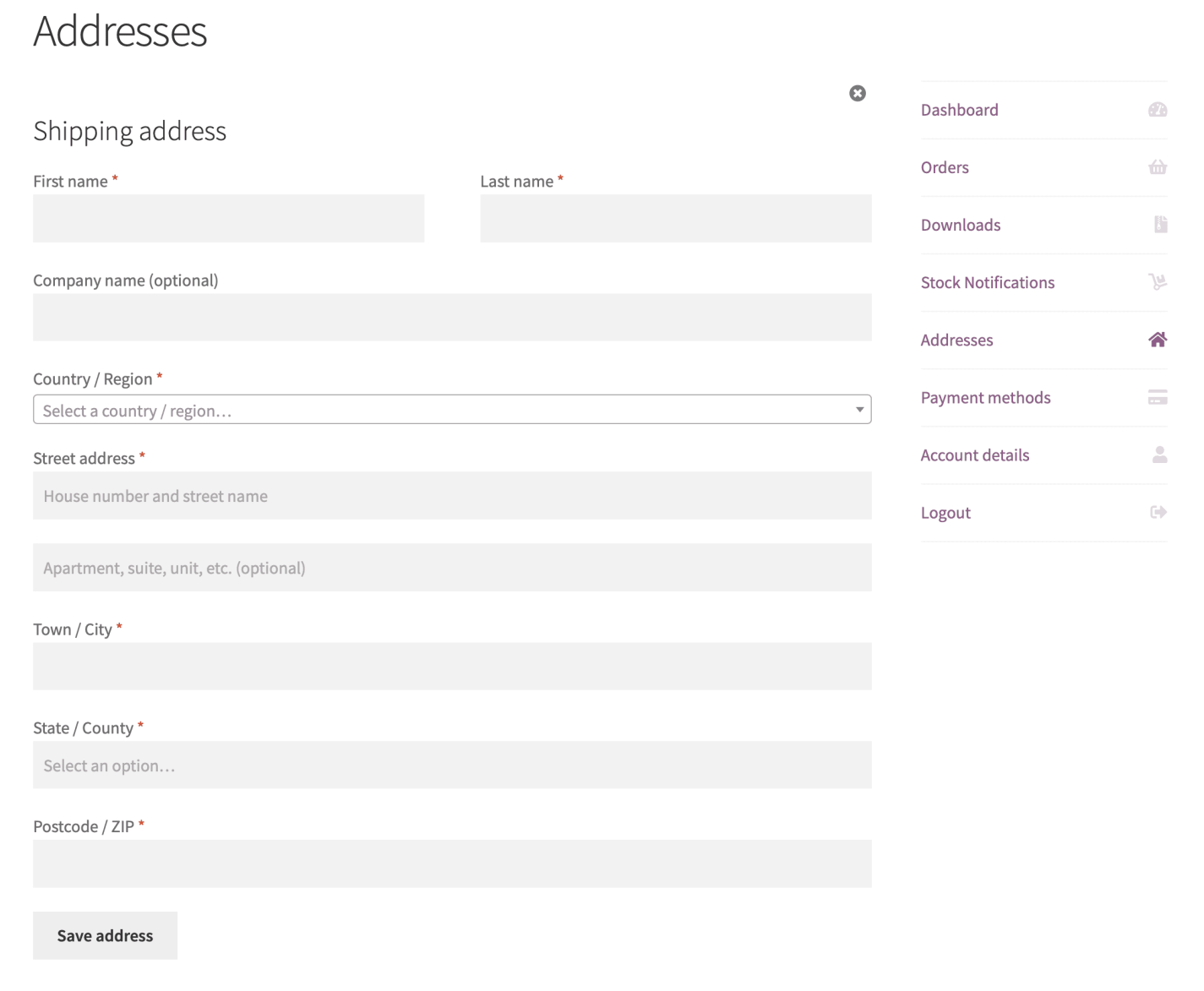Click the First name input field
1204x991 pixels.
tap(228, 218)
